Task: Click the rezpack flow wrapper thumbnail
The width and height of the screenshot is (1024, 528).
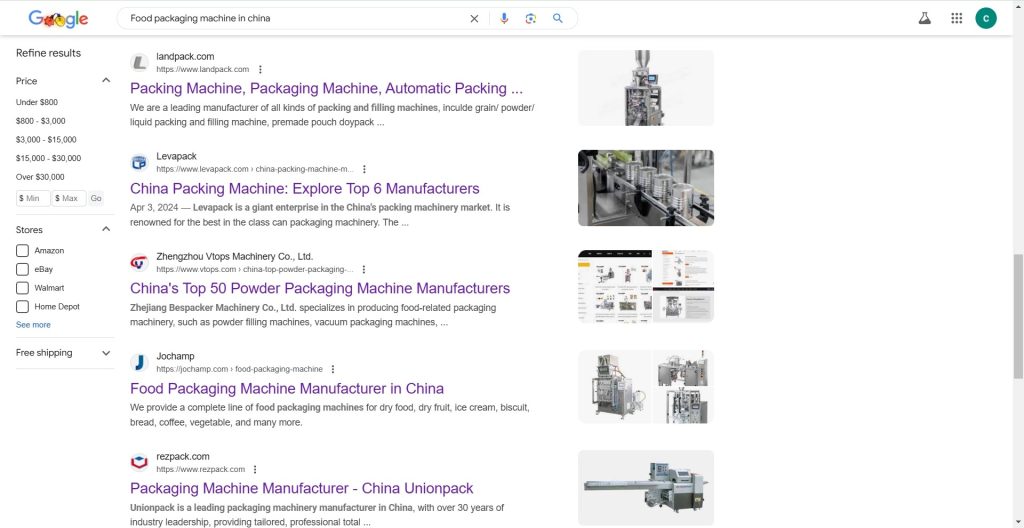Action: point(645,488)
